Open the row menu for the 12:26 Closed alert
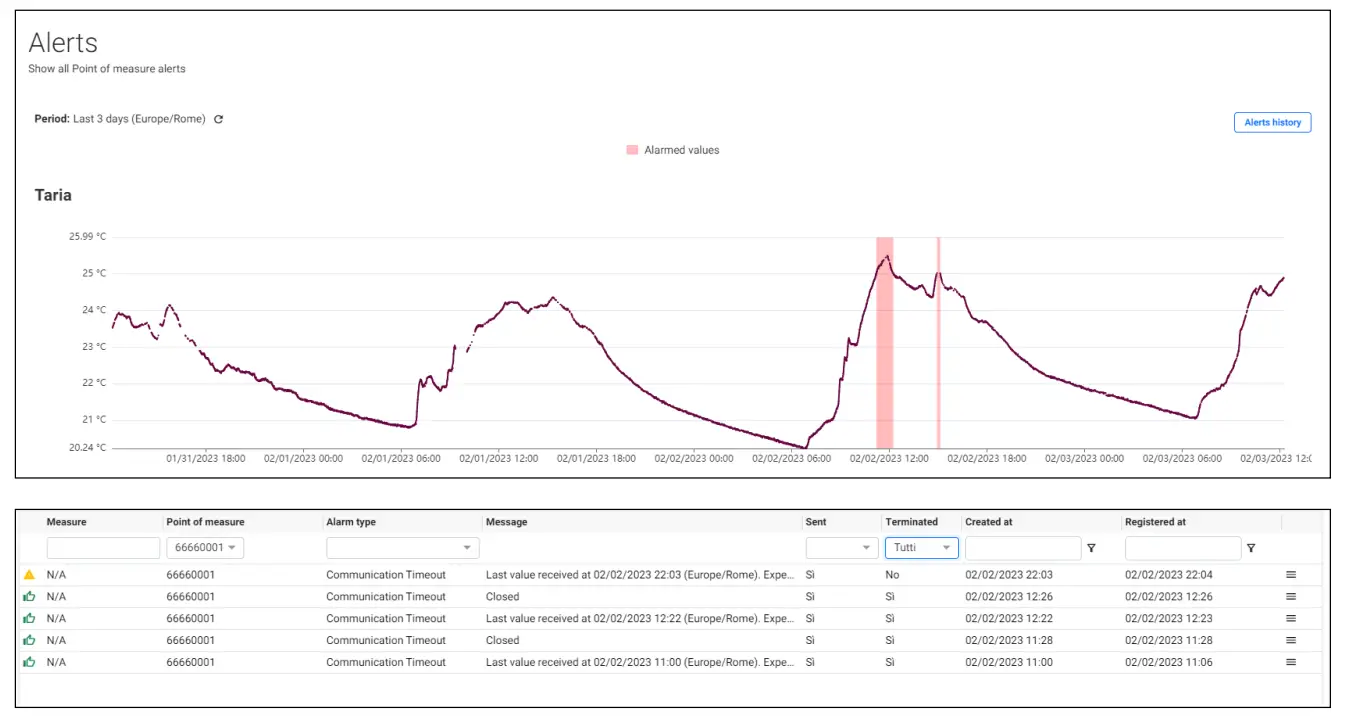The image size is (1346, 717). pos(1291,597)
